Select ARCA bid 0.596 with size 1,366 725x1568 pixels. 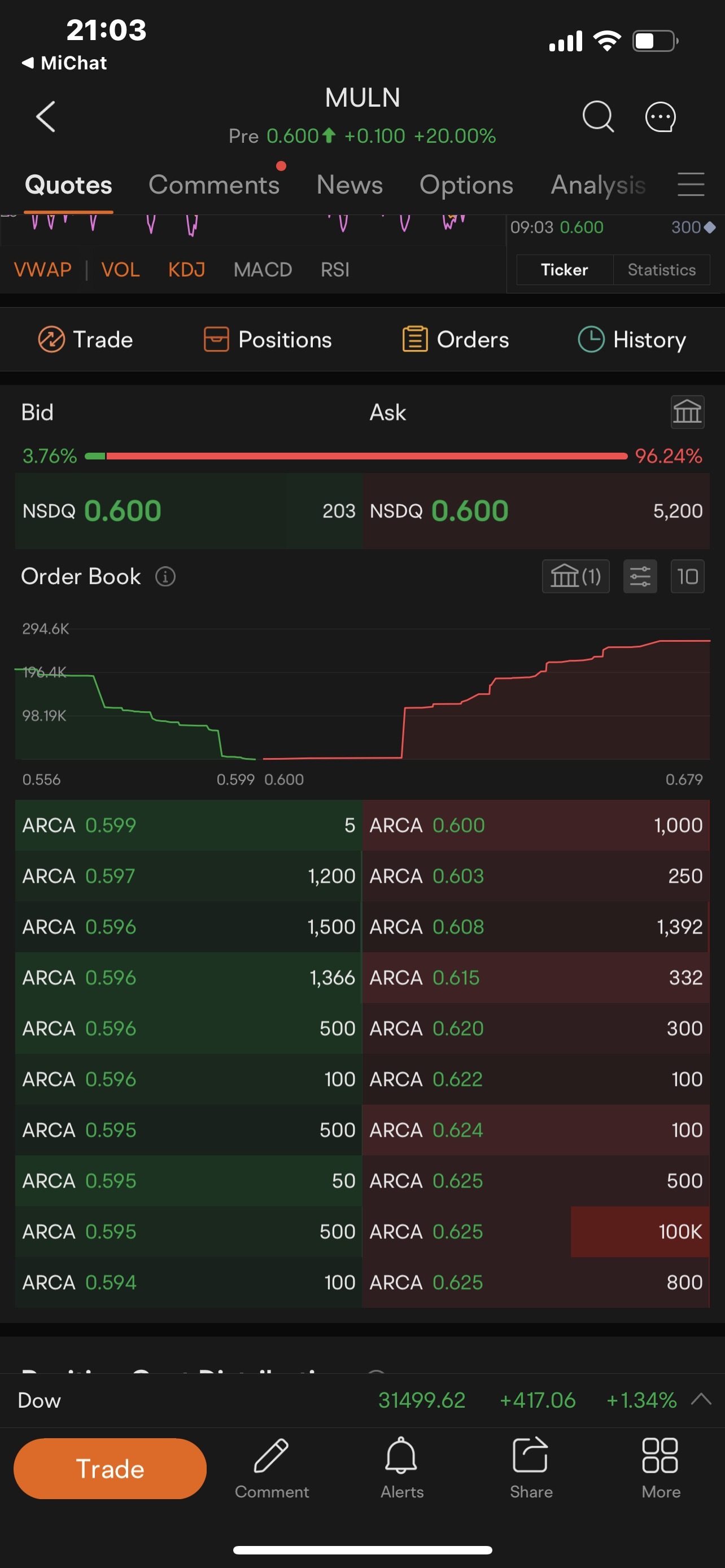point(189,978)
